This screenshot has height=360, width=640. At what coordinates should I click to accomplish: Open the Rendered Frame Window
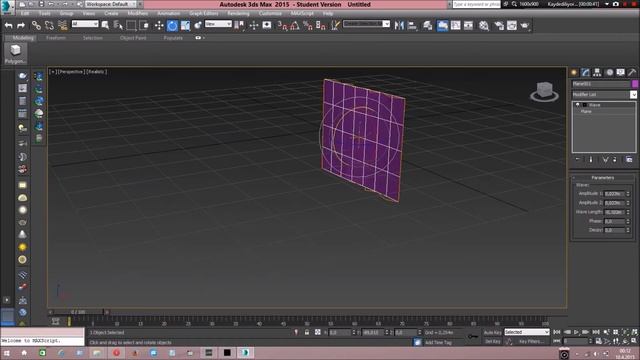point(512,25)
